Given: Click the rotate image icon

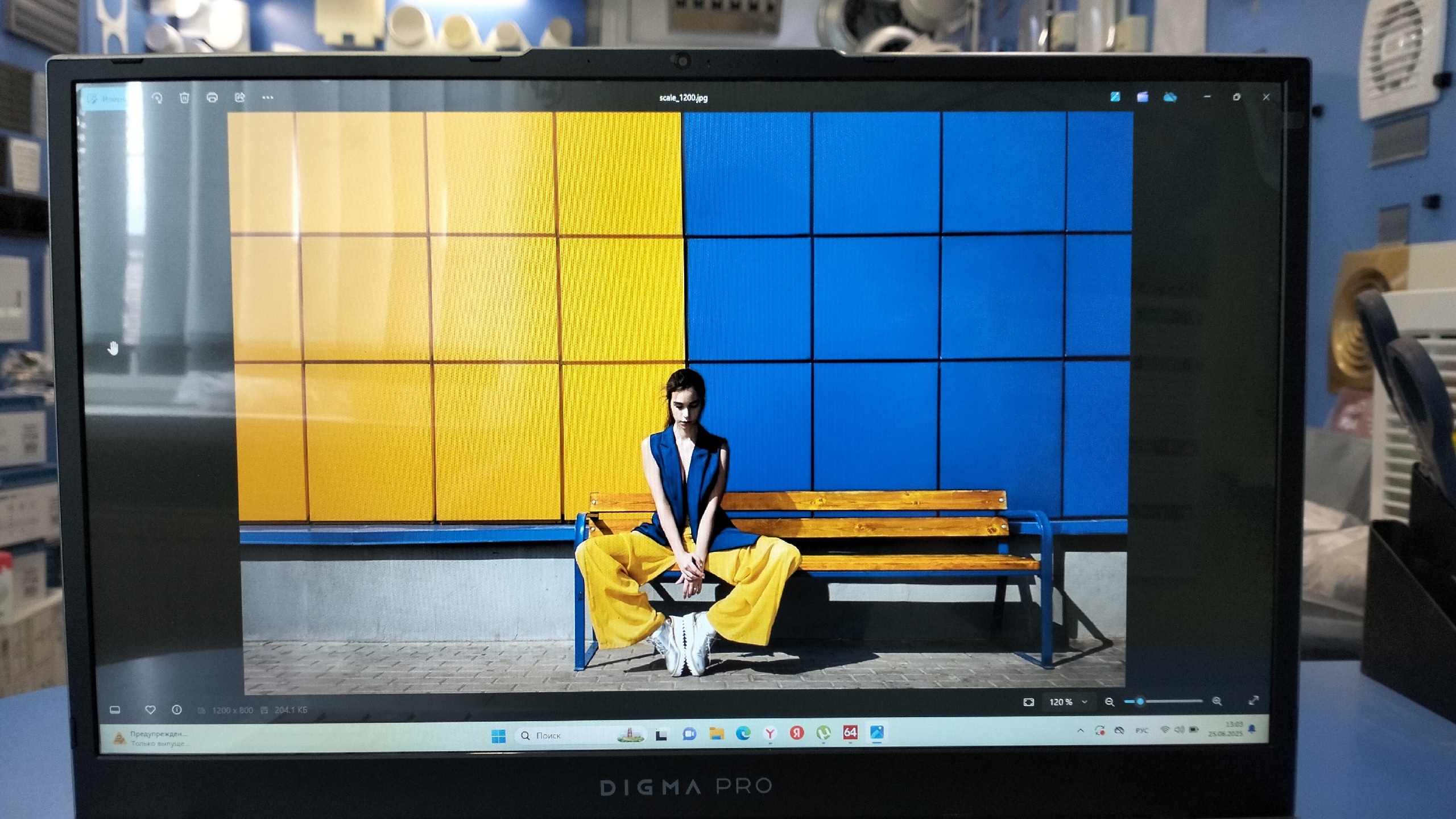Looking at the screenshot, I should [158, 98].
